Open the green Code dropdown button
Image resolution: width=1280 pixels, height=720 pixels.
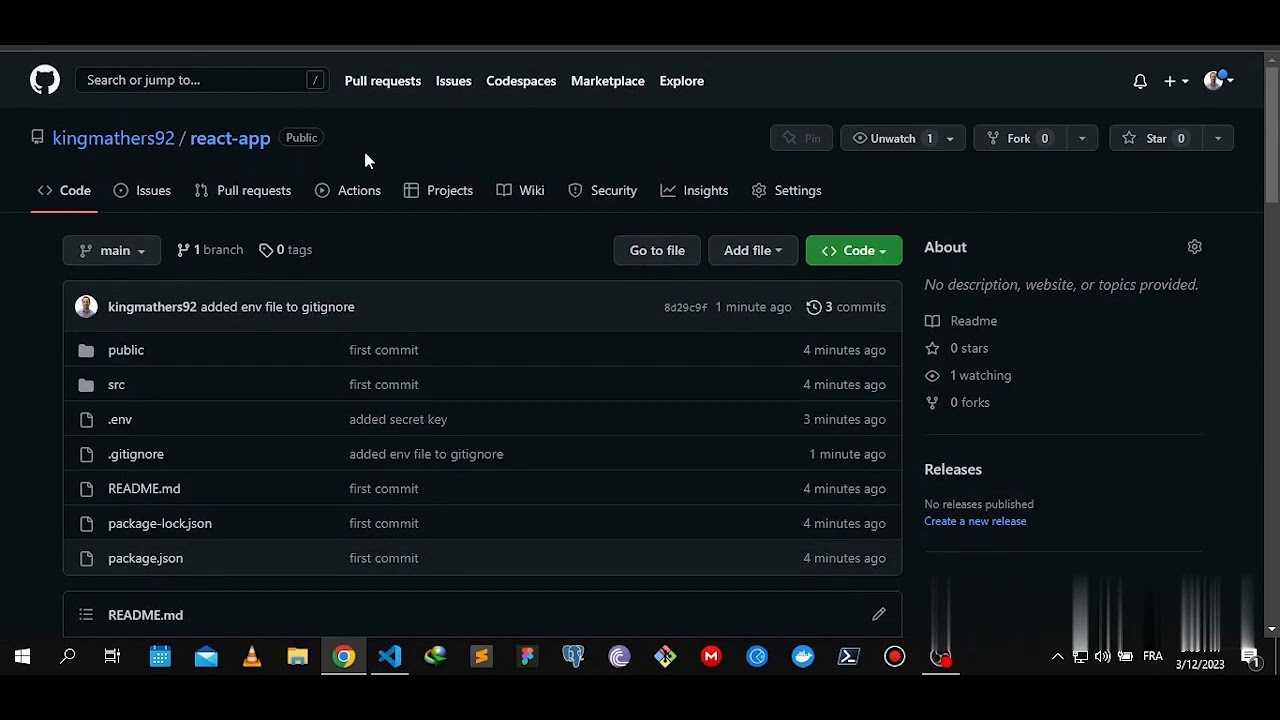[854, 250]
